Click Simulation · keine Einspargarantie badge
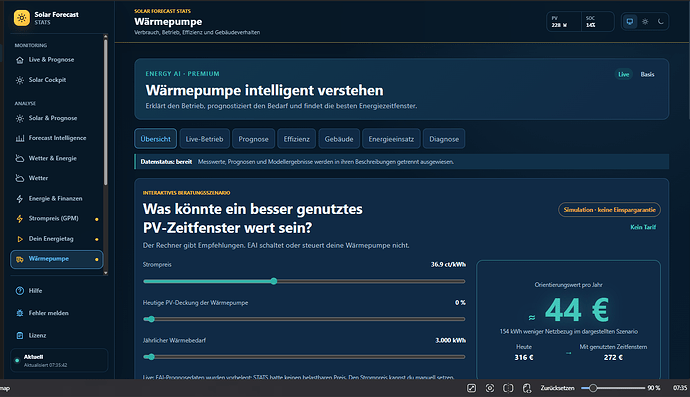690x397 pixels. 609,210
